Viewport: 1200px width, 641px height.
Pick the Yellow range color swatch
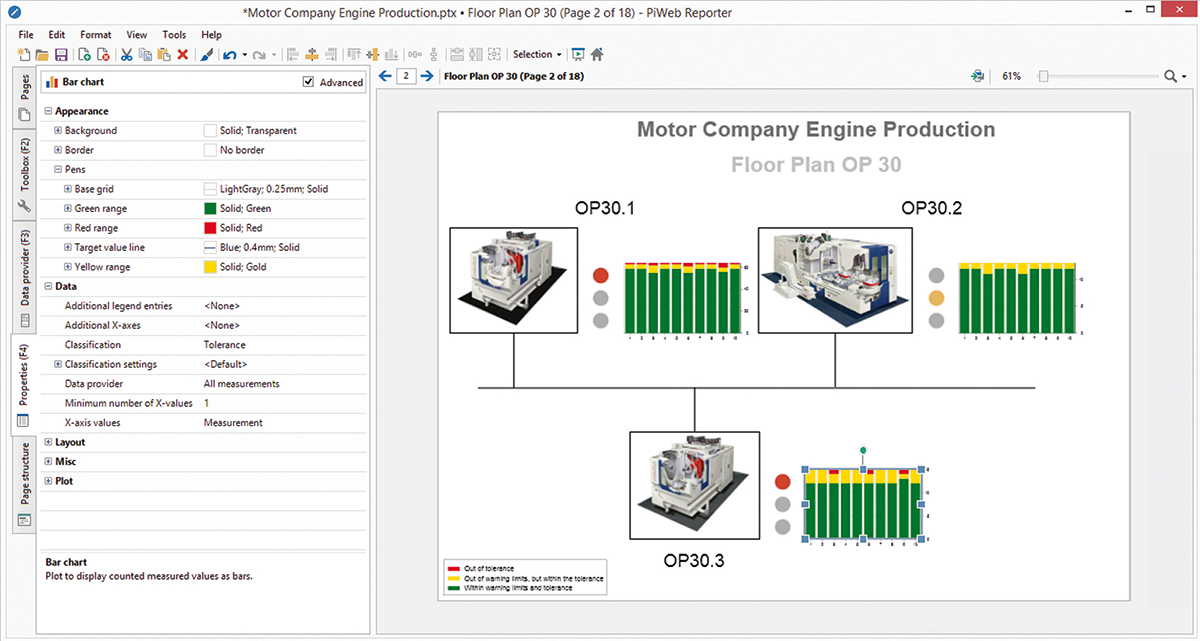pos(210,267)
